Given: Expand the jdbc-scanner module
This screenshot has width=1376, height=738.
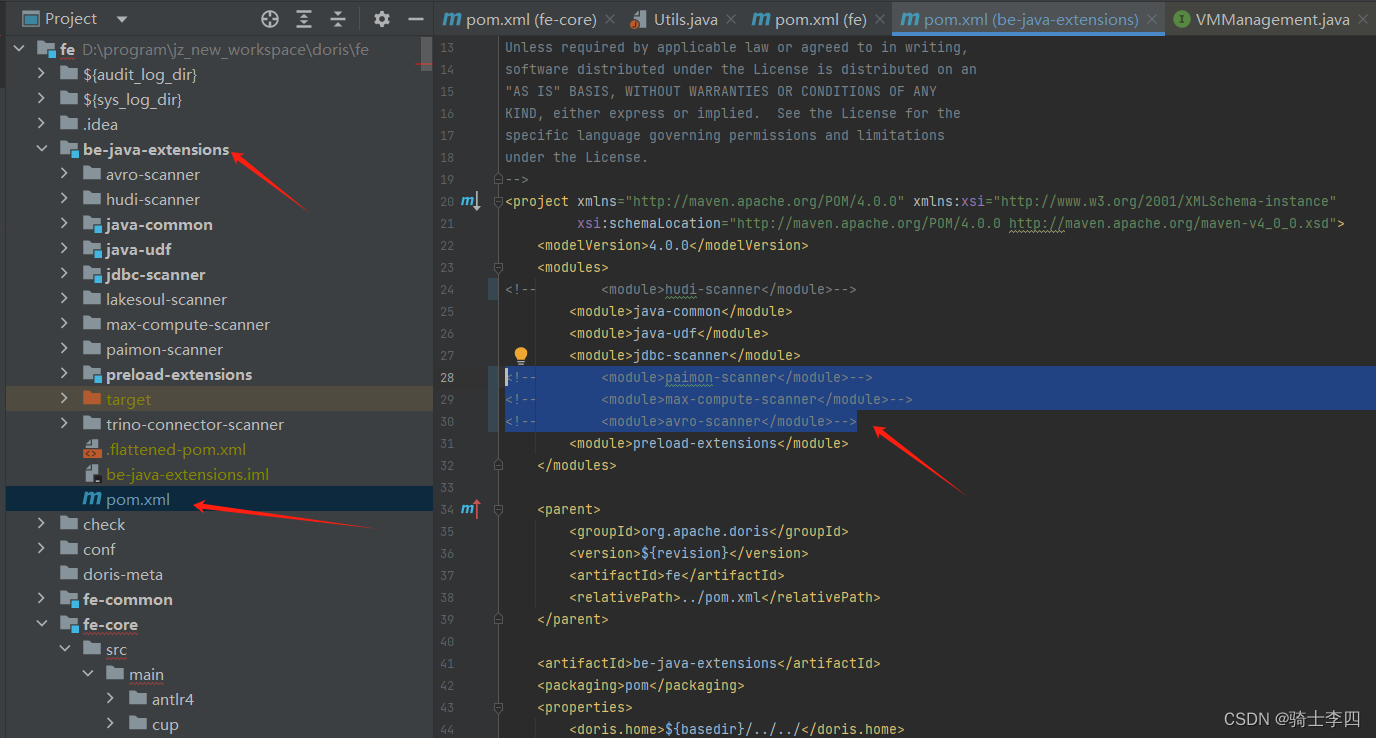Looking at the screenshot, I should (64, 274).
